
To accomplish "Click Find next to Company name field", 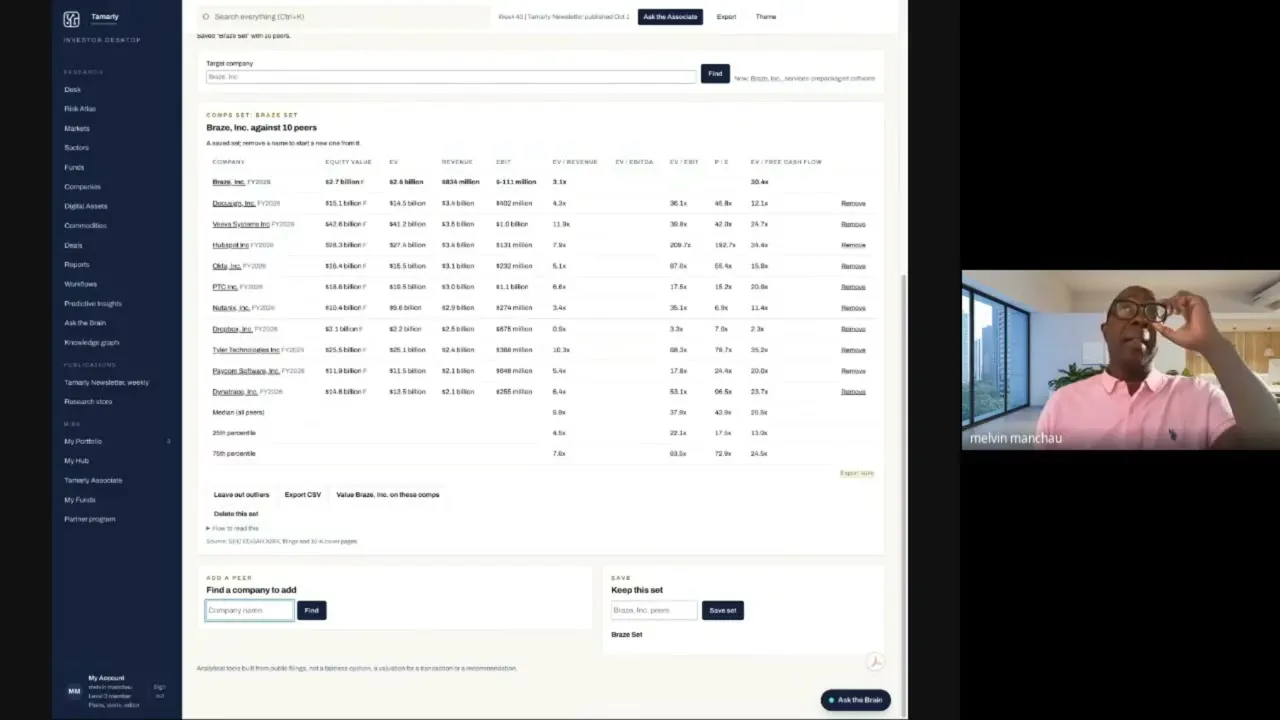I will coord(311,610).
